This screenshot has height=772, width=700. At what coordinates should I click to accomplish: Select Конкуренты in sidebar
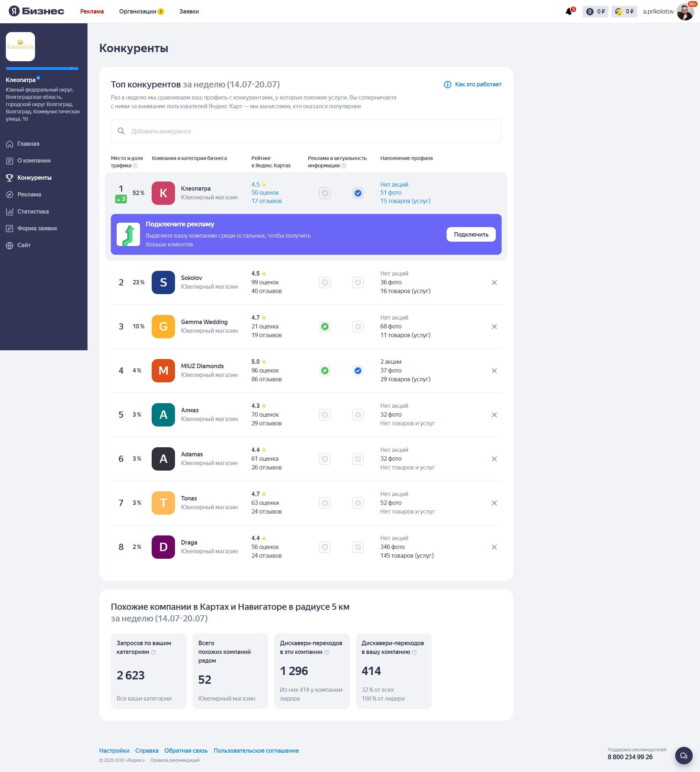pos(34,177)
